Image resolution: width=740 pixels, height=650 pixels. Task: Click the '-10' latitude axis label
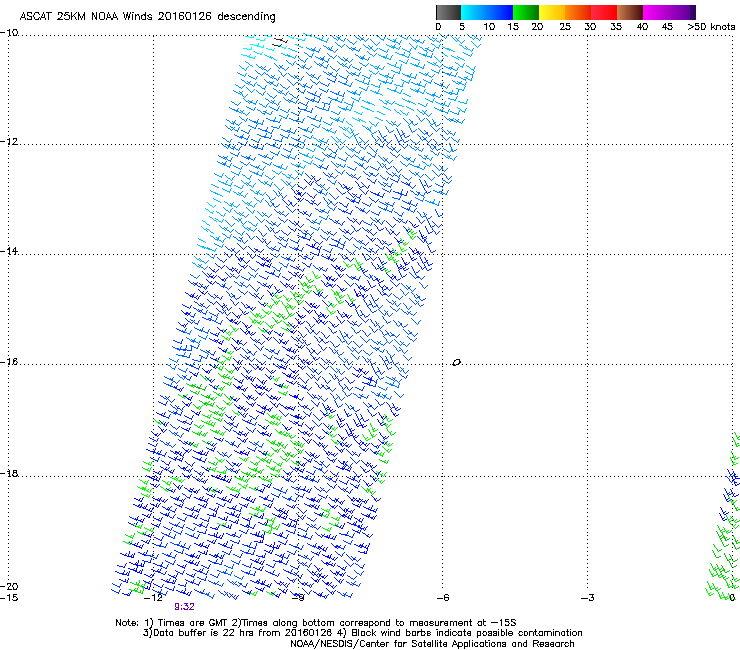click(9, 32)
